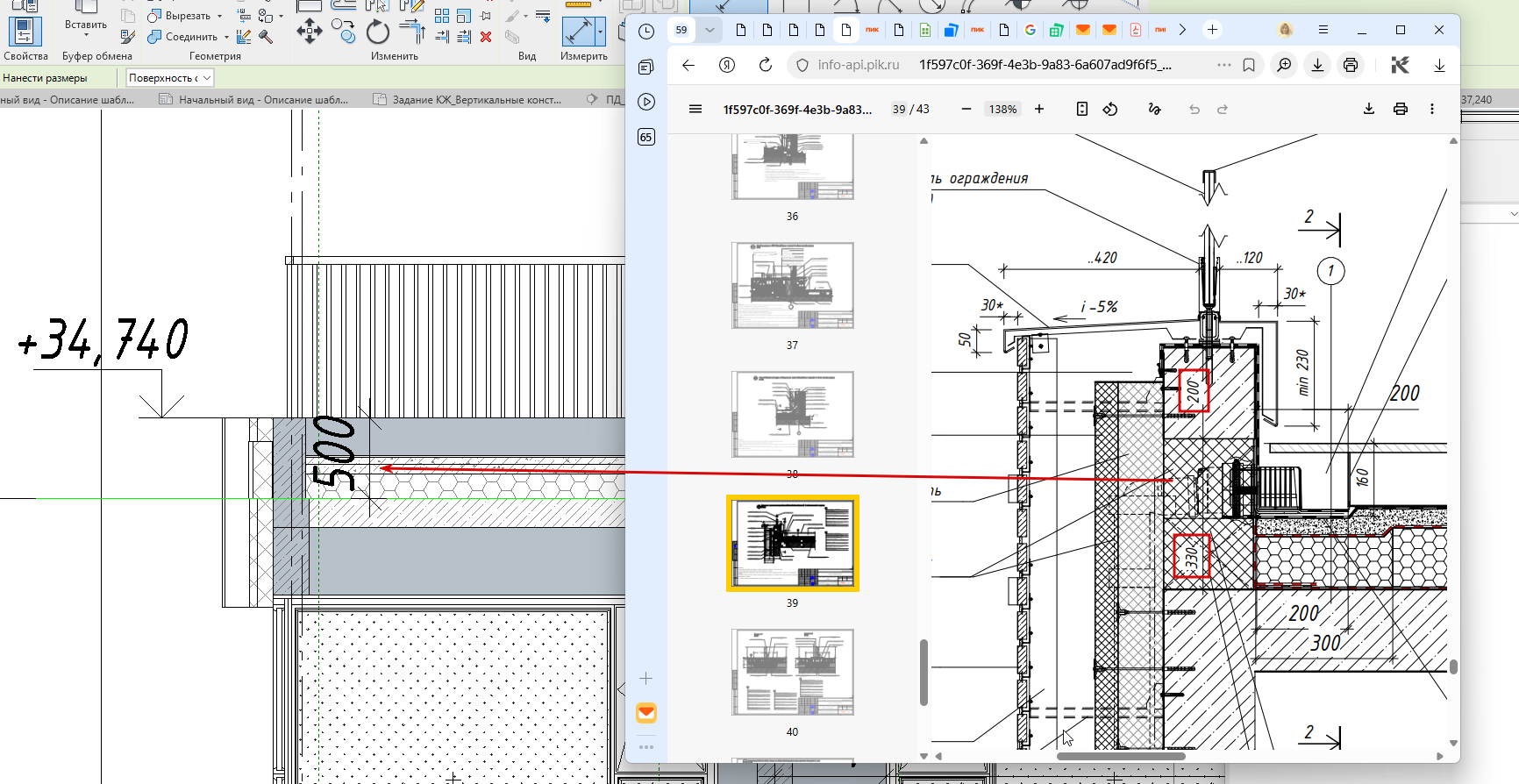The image size is (1519, 784).
Task: Zoom in the PDF with plus button
Action: (x=1039, y=109)
